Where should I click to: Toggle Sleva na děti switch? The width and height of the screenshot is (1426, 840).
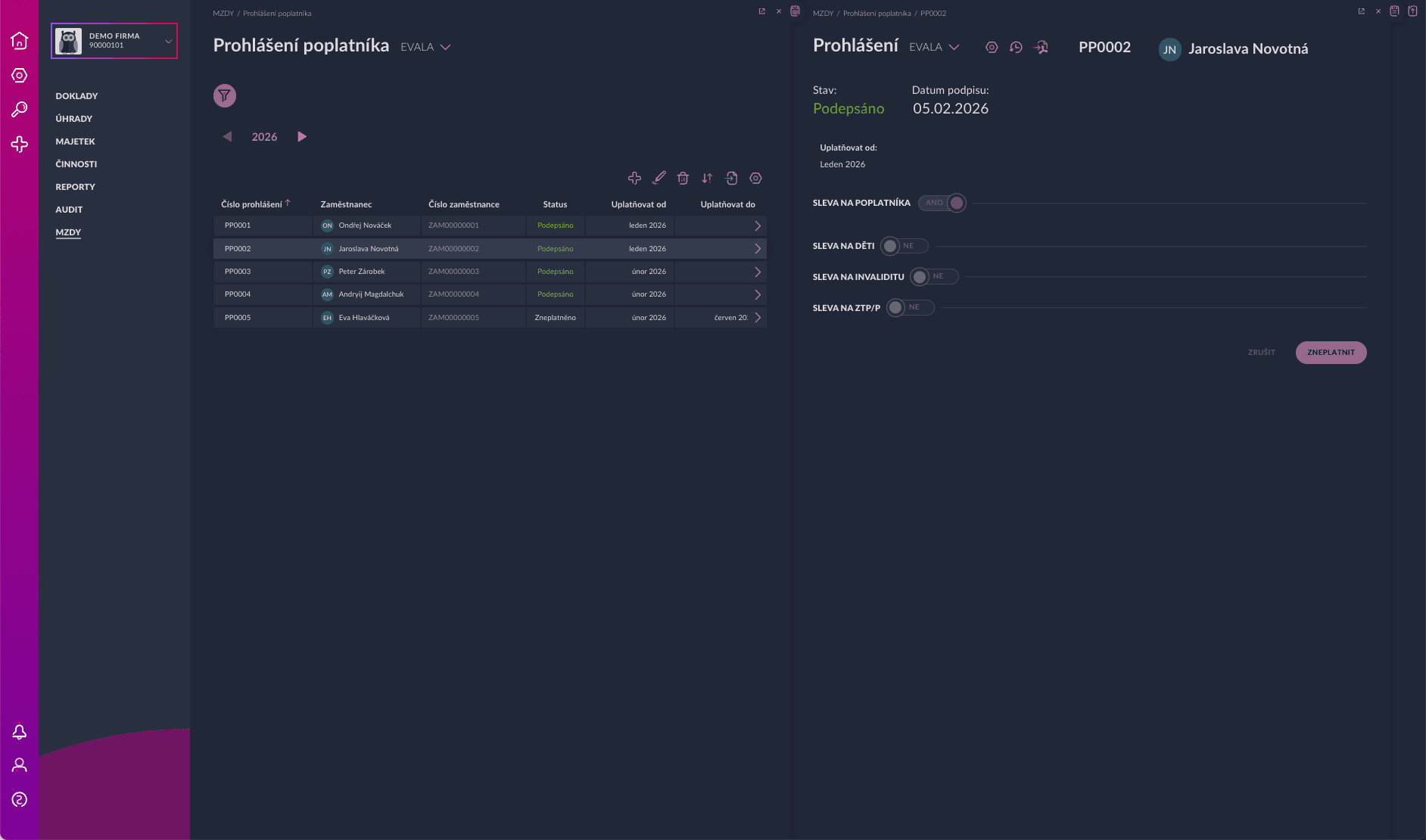click(904, 246)
